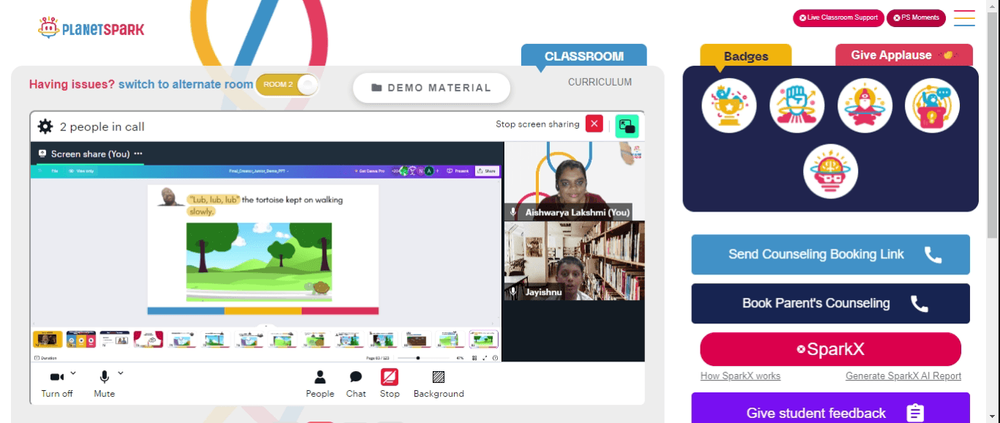The image size is (1000, 423).
Task: Launch SparkX
Action: [830, 350]
